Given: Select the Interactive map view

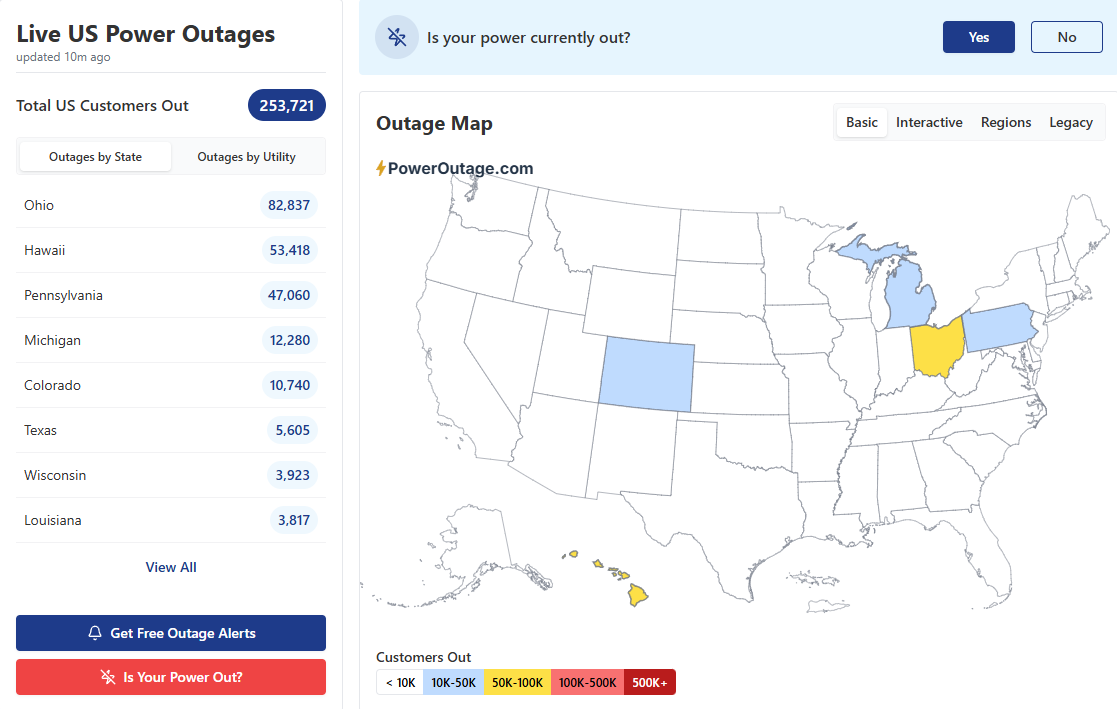Looking at the screenshot, I should click(929, 123).
